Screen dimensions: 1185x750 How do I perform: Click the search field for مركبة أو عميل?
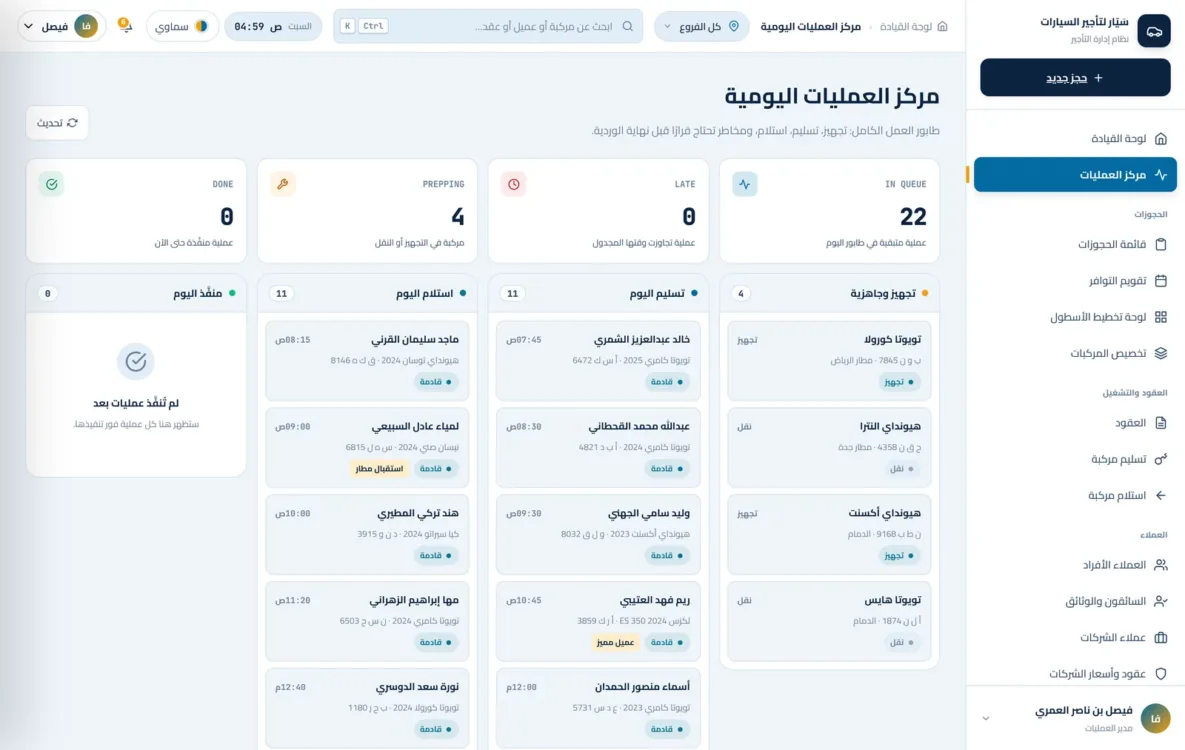[x=488, y=26]
